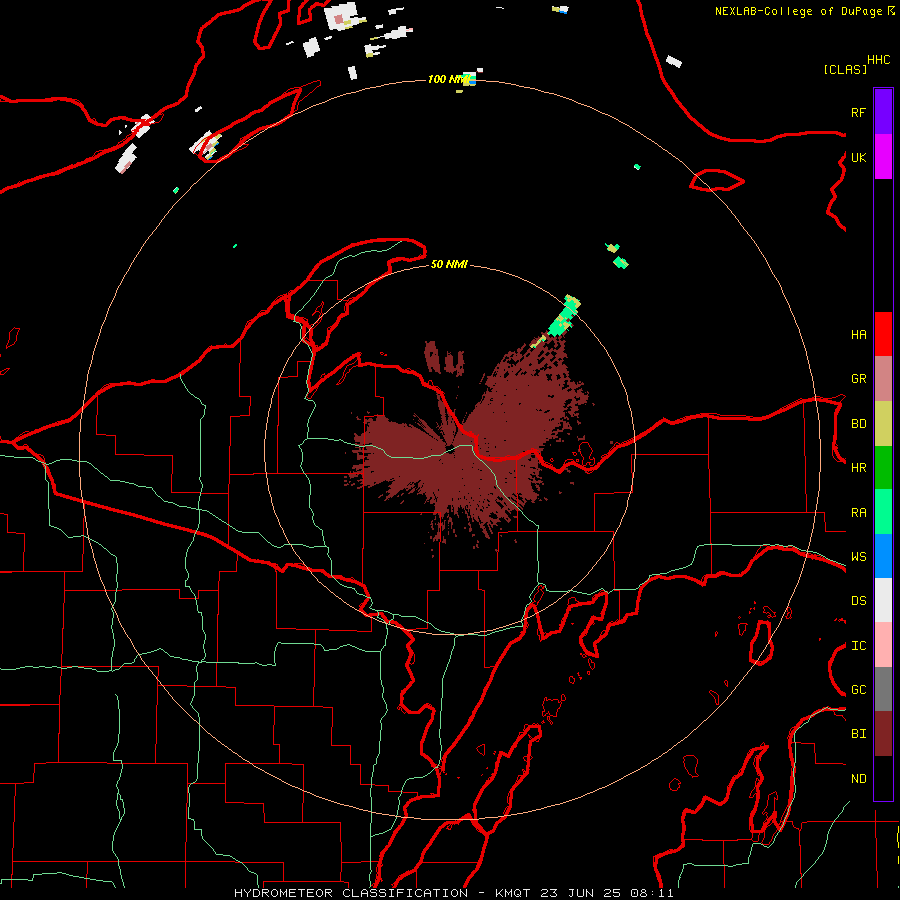Image resolution: width=900 pixels, height=900 pixels.
Task: Click the 'IC' legend label
Action: [859, 646]
